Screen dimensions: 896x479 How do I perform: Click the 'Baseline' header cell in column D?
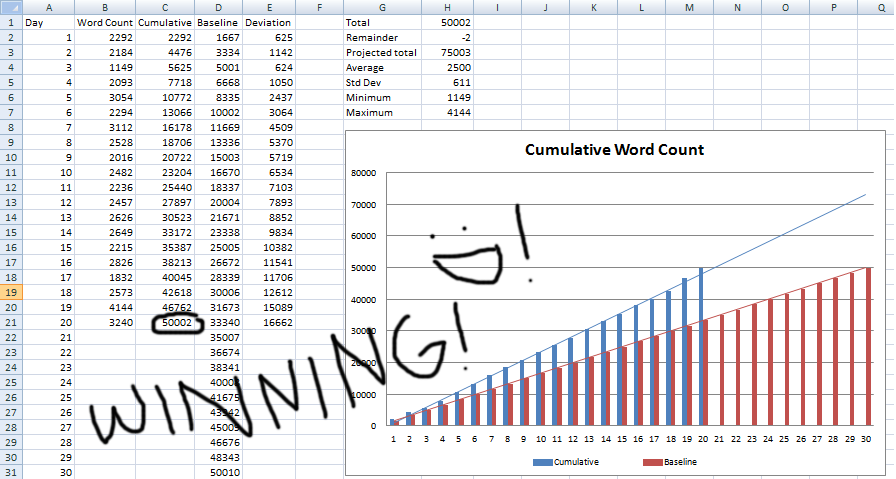[x=218, y=23]
